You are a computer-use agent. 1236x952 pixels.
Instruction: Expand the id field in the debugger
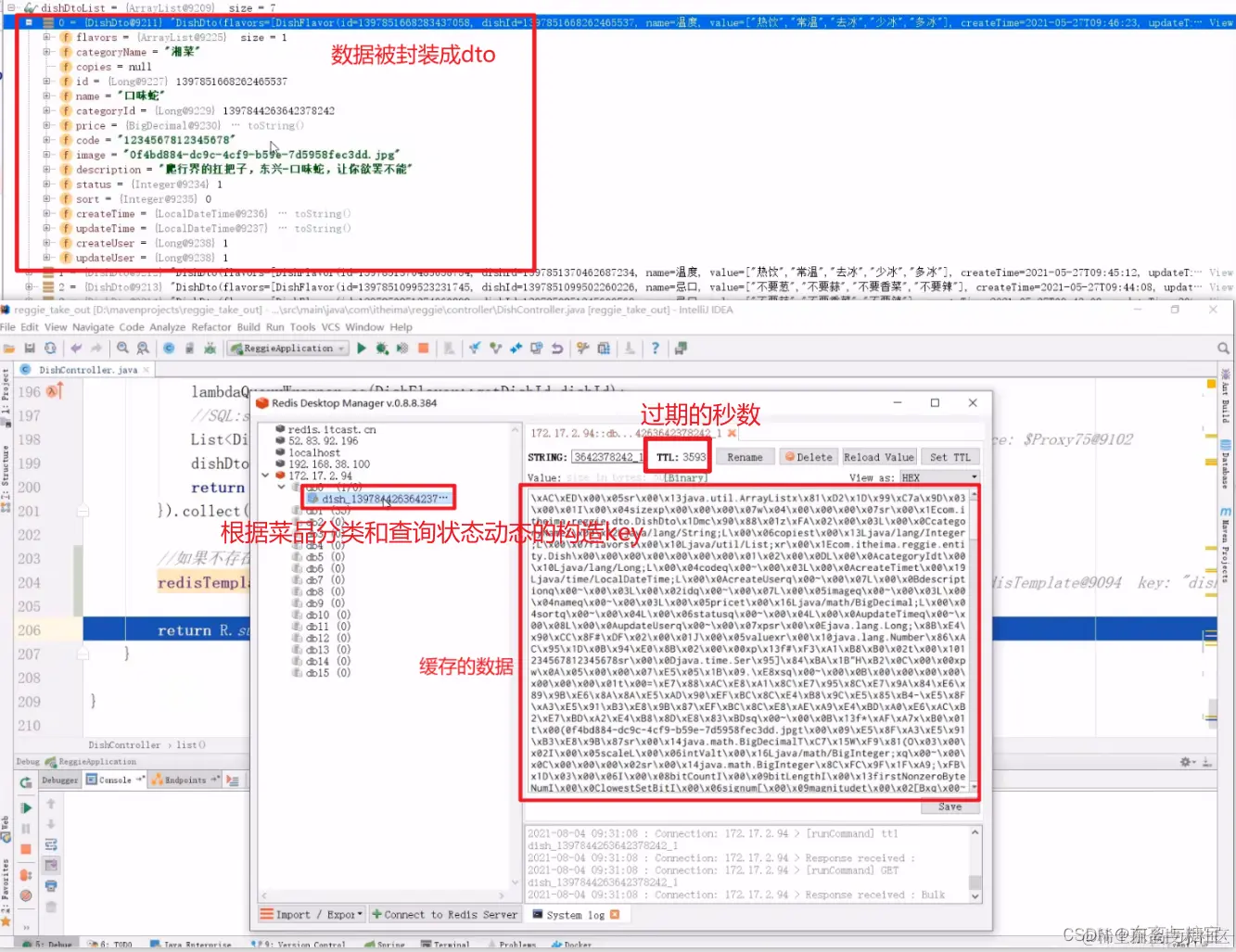point(46,82)
